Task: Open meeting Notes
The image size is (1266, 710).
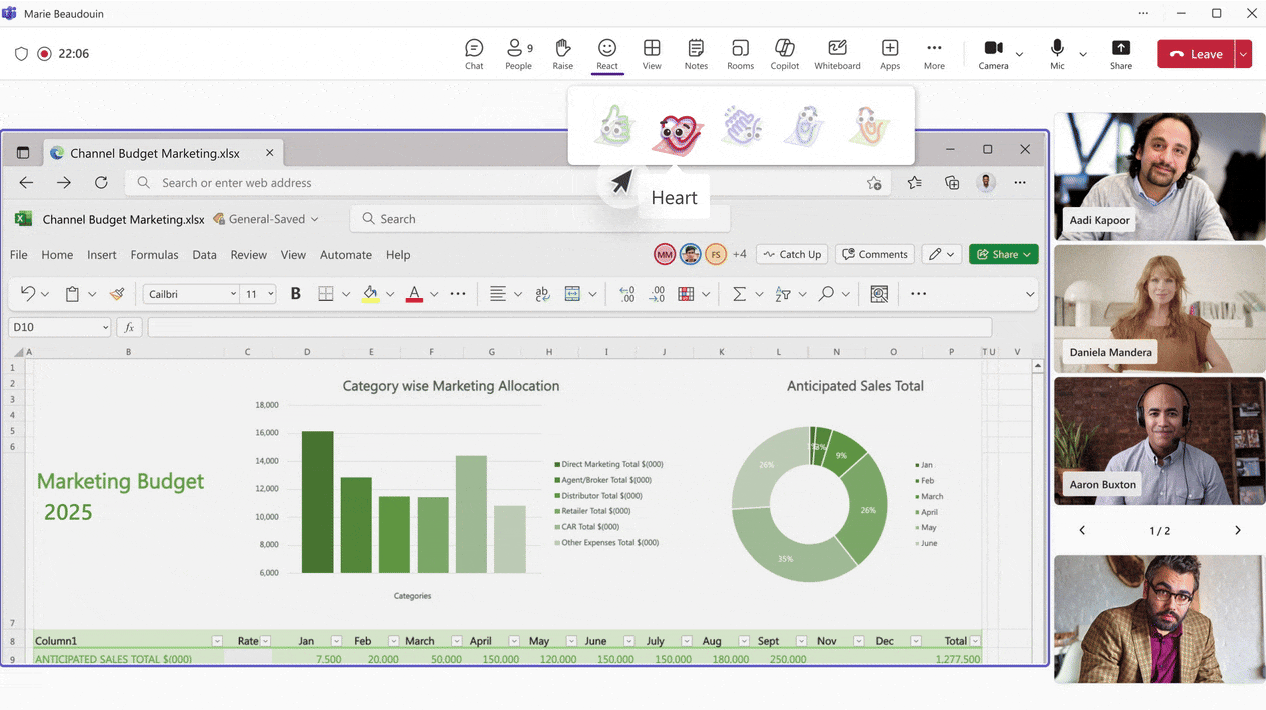Action: tap(696, 54)
